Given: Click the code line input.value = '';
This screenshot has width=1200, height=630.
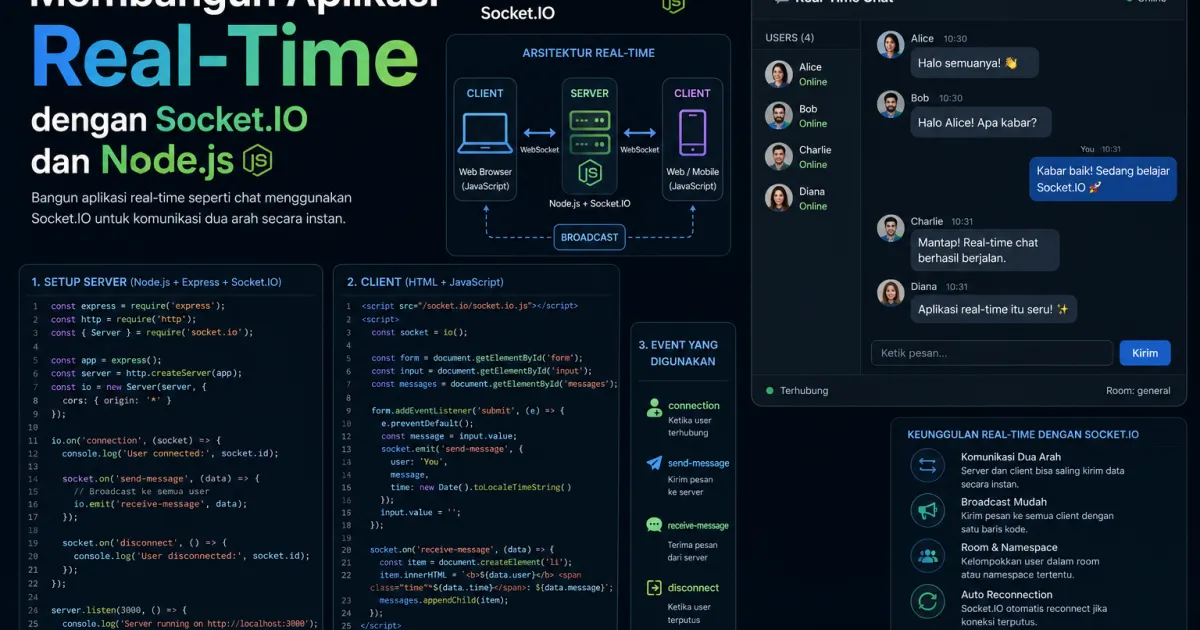Looking at the screenshot, I should [x=419, y=512].
